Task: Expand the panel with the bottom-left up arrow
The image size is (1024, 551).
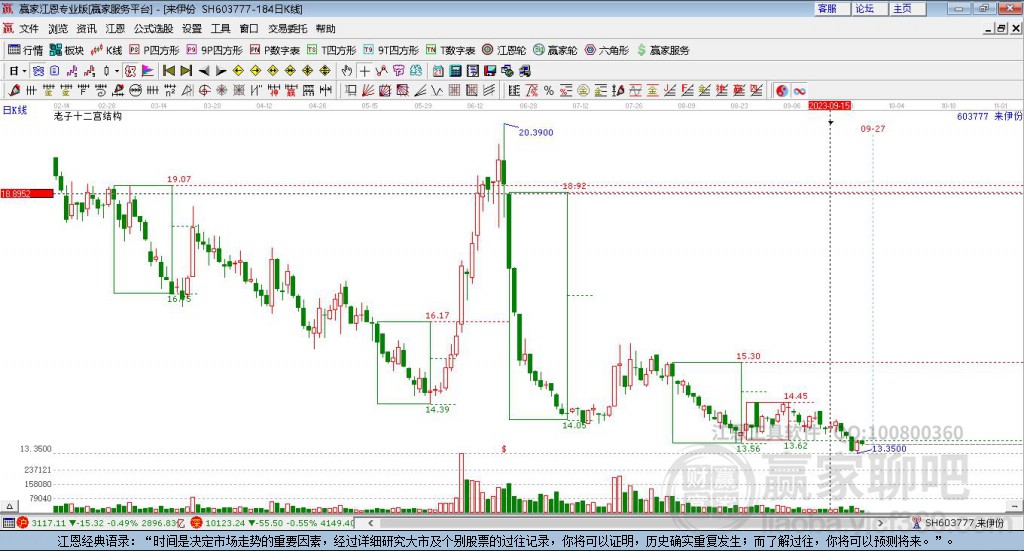Action: (9, 506)
